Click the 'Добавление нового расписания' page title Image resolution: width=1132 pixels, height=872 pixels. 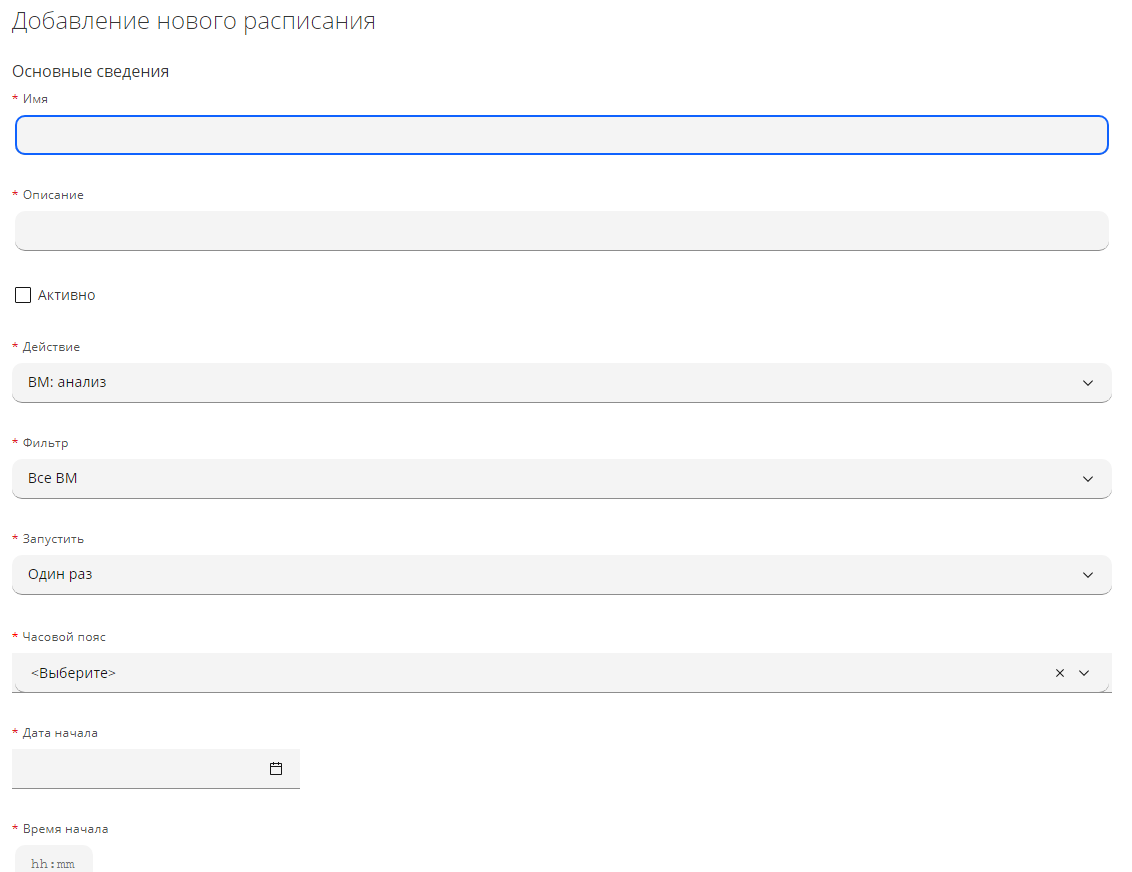pos(193,22)
